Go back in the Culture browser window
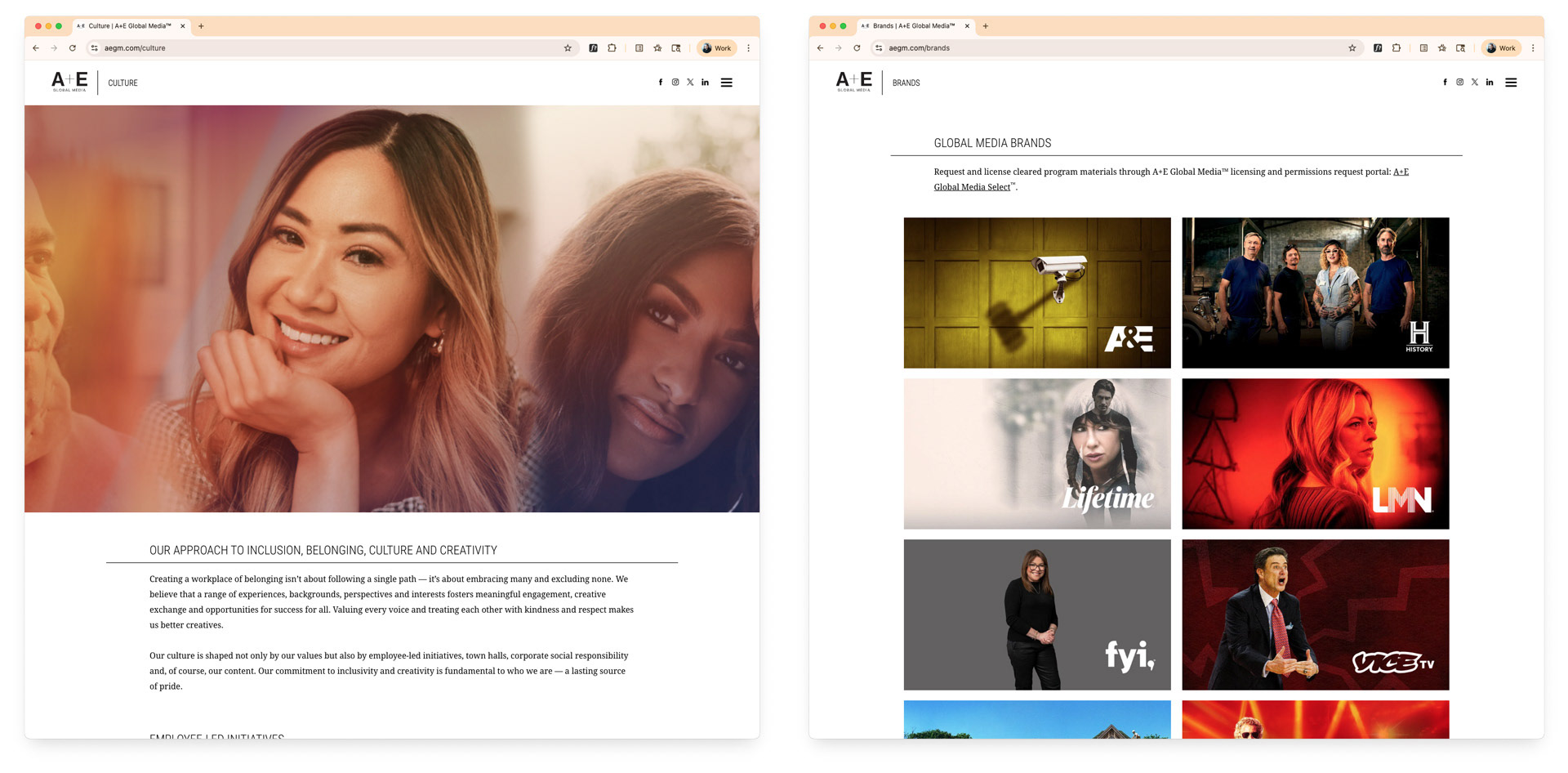Viewport: 1568px width, 773px height. point(36,48)
